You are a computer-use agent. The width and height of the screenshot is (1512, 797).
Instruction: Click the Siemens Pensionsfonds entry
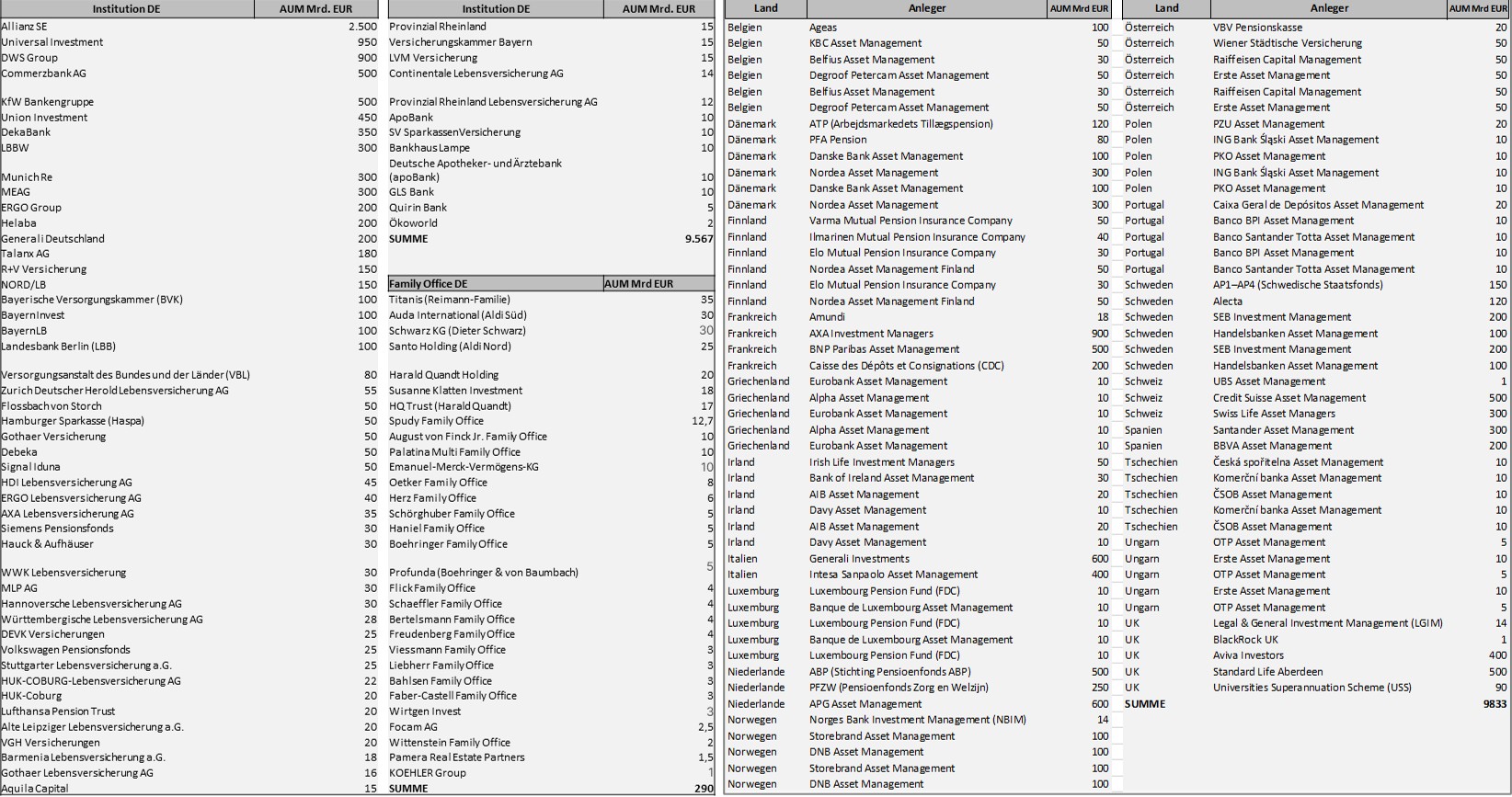[58, 529]
